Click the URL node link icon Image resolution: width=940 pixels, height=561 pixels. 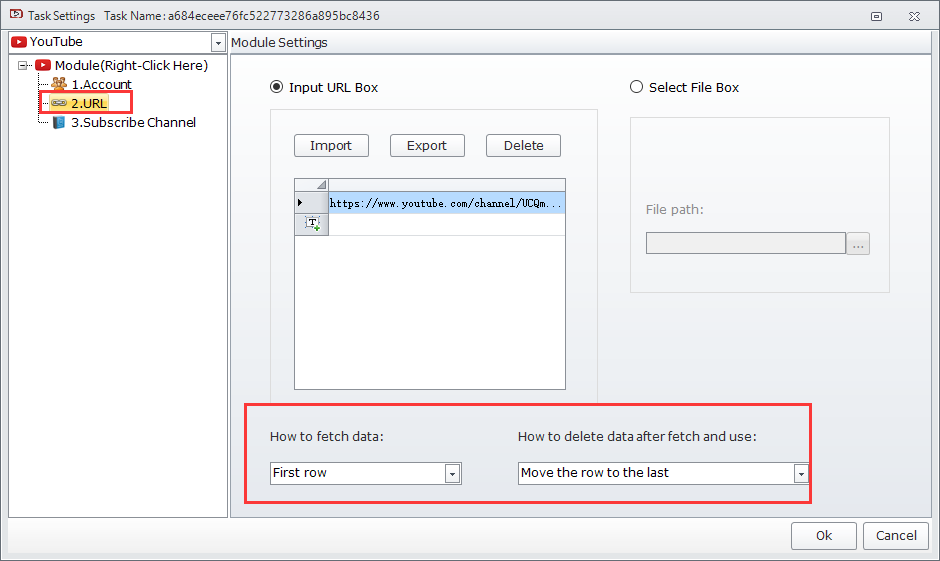59,103
